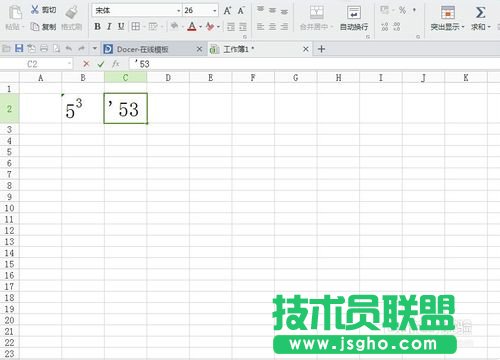Click the Sum (求和) sigma icon

click(x=480, y=13)
